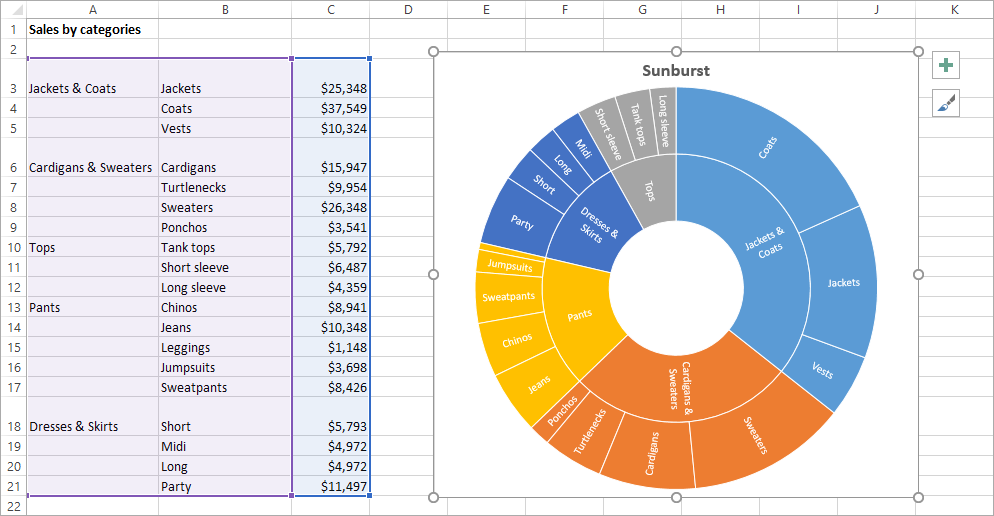Screen dimensions: 994x516
Task: Click the cell containing $37,549
Action: tap(331, 108)
